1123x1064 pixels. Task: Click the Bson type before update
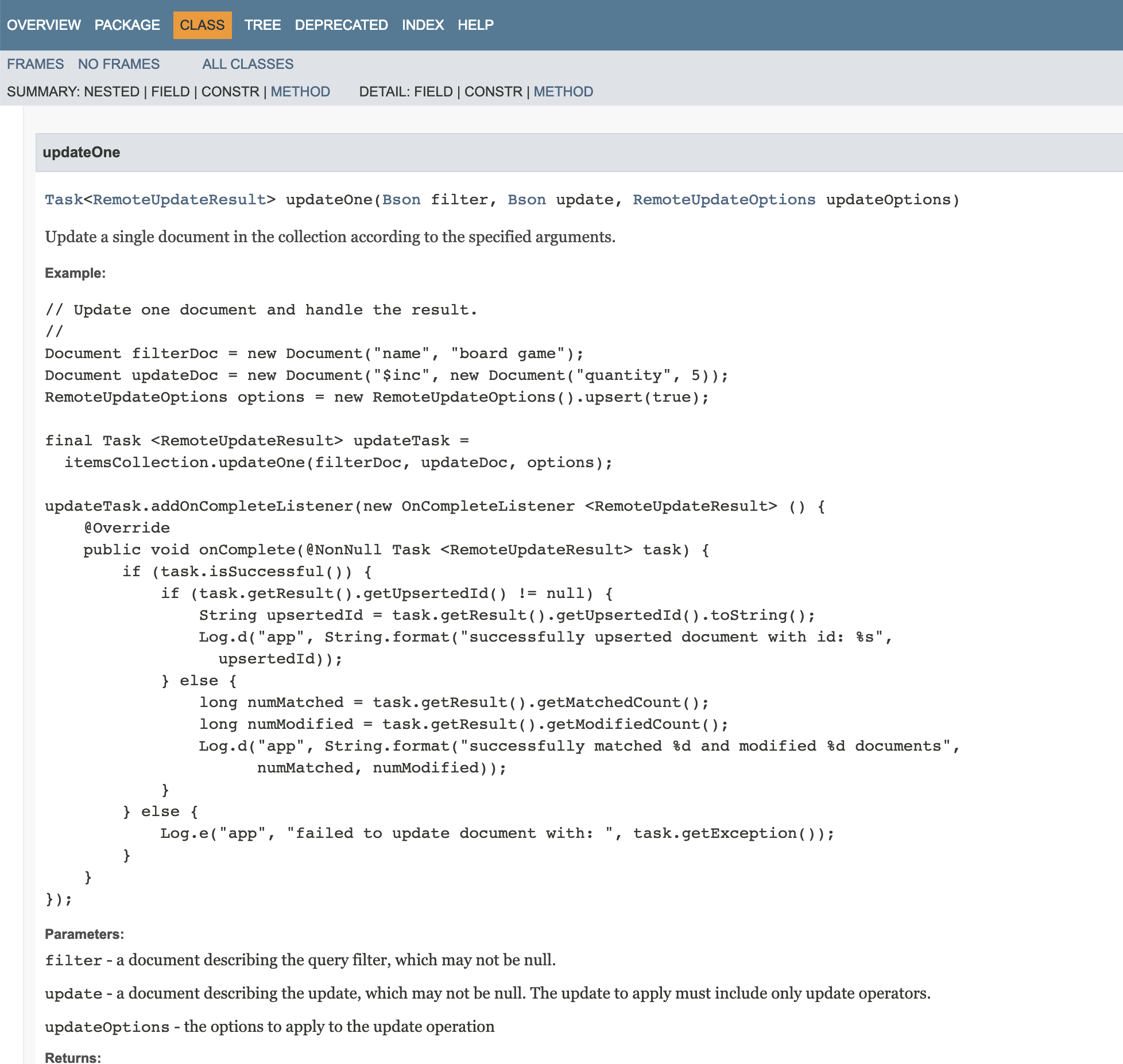coord(526,199)
